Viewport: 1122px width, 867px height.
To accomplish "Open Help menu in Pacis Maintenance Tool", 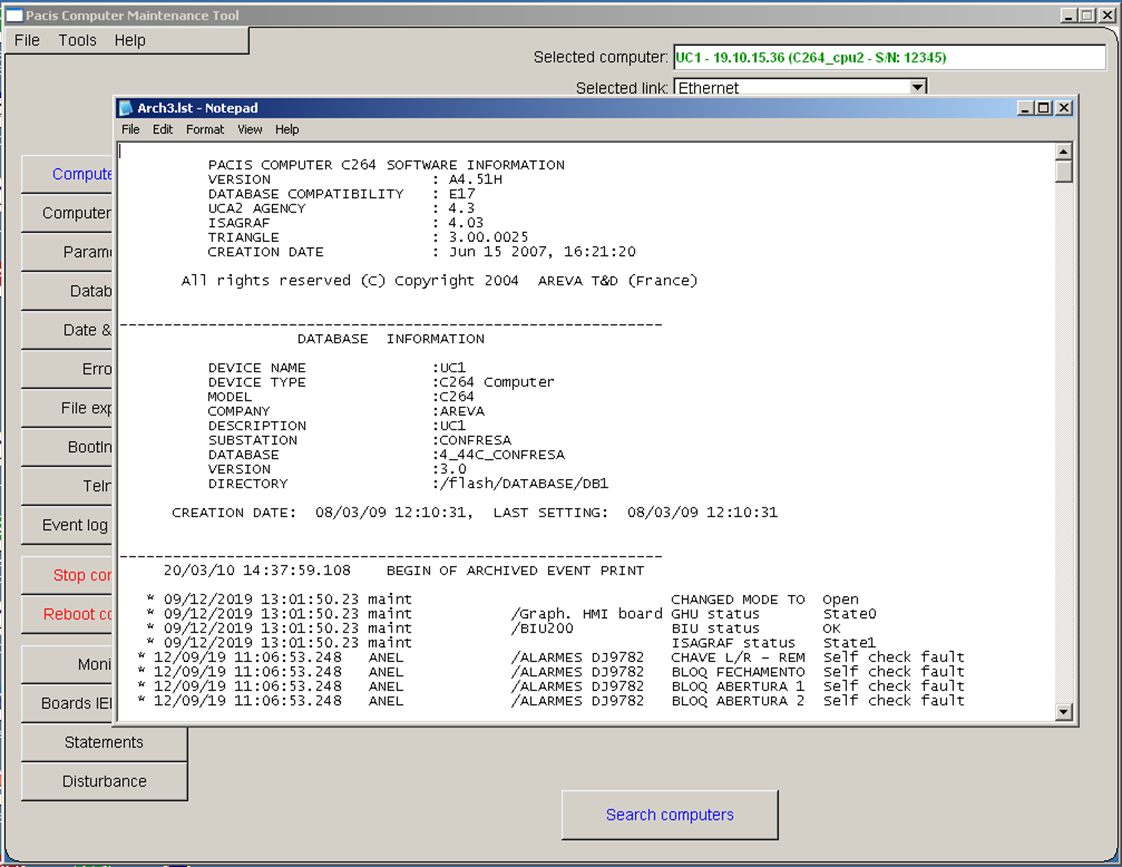I will click(130, 41).
